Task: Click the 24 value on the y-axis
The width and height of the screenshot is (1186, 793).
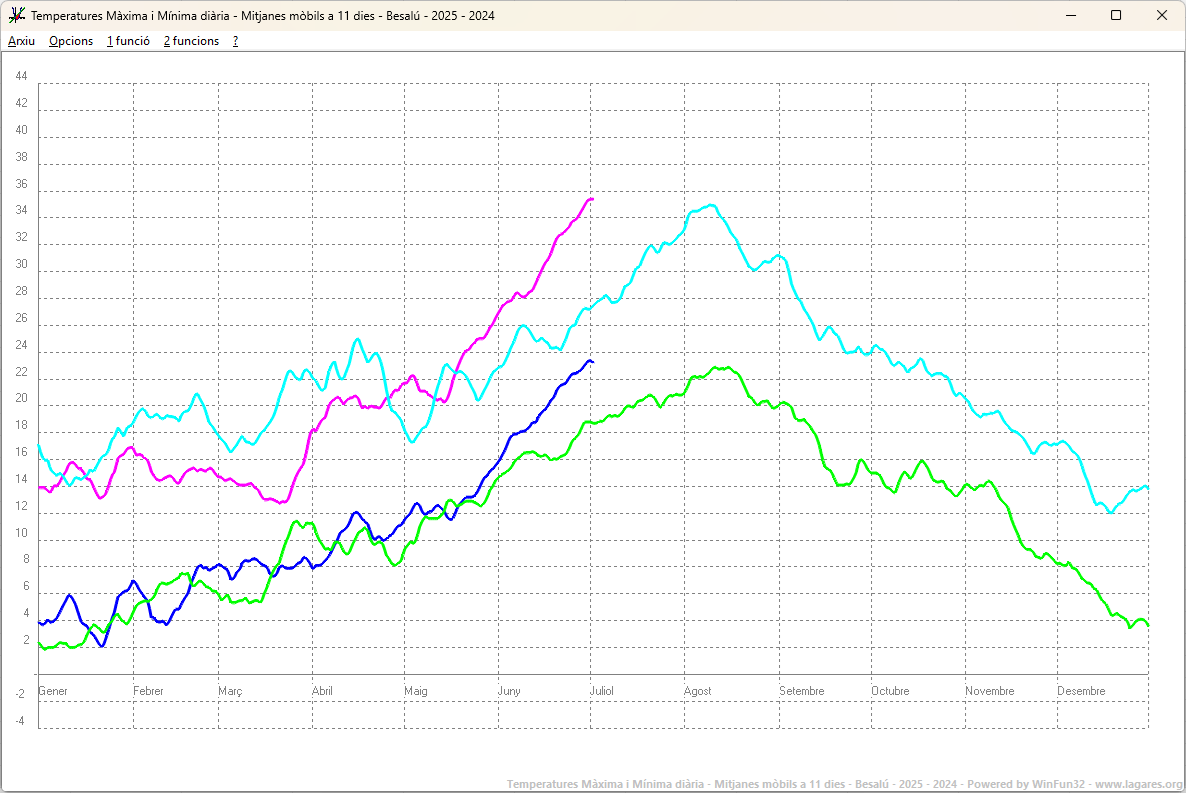Action: 21,345
